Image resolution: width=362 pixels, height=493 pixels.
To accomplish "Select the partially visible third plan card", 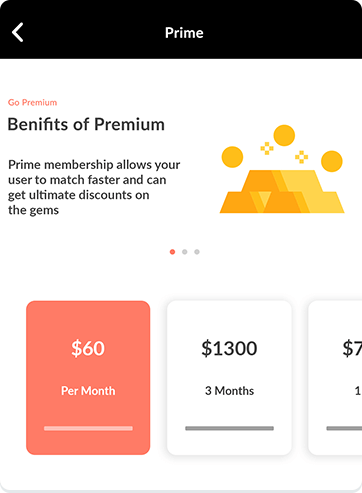I will pyautogui.click(x=335, y=378).
